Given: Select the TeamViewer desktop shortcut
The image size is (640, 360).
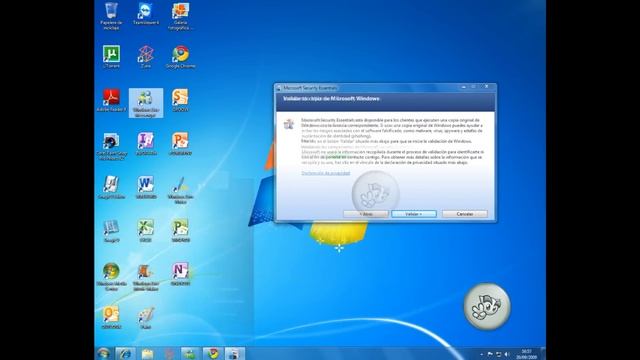Looking at the screenshot, I should click(x=145, y=14).
